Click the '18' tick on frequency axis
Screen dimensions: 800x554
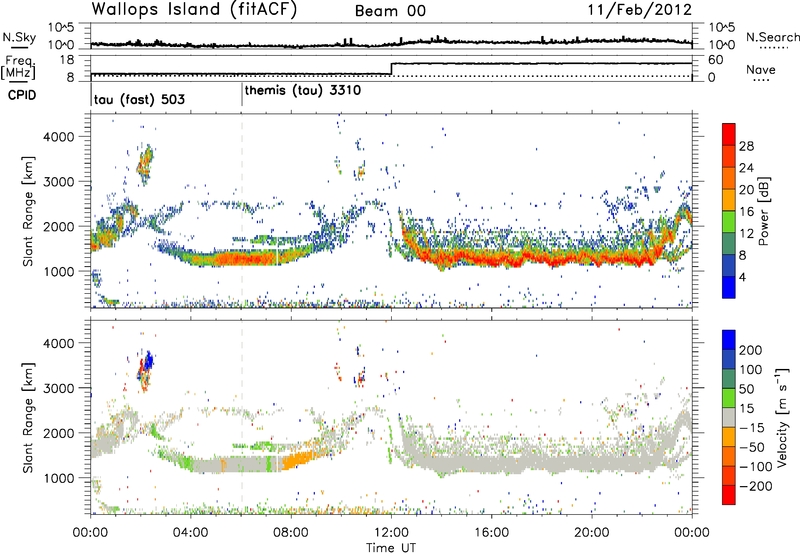[x=67, y=60]
